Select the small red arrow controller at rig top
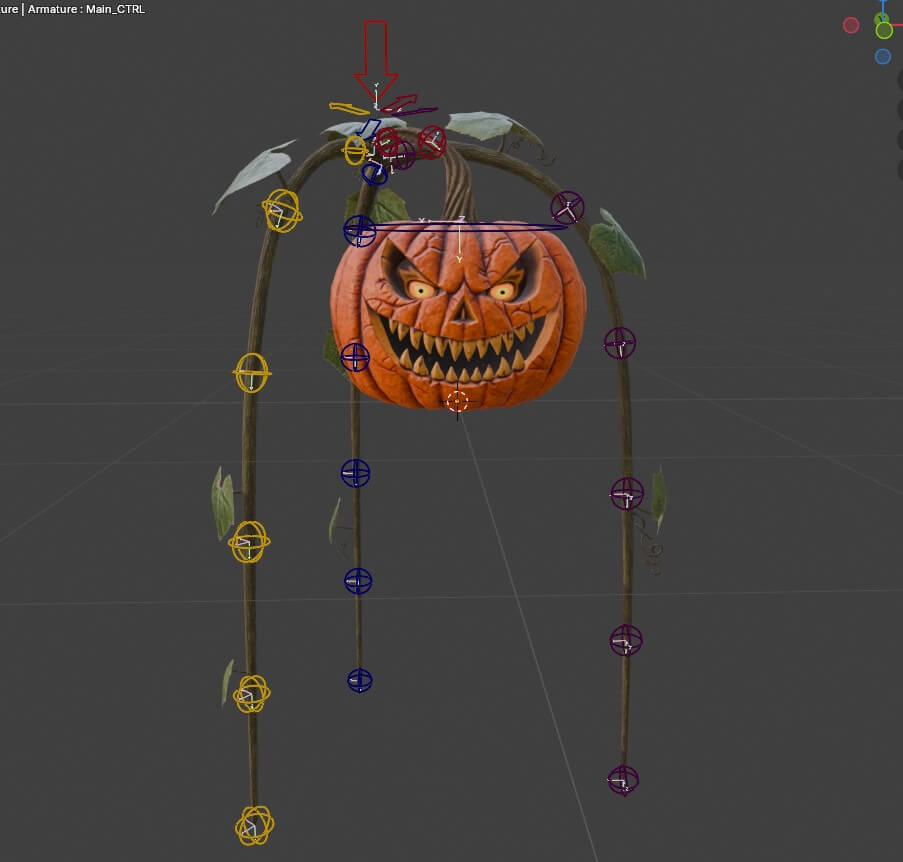The height and width of the screenshot is (862, 903). pos(401,104)
